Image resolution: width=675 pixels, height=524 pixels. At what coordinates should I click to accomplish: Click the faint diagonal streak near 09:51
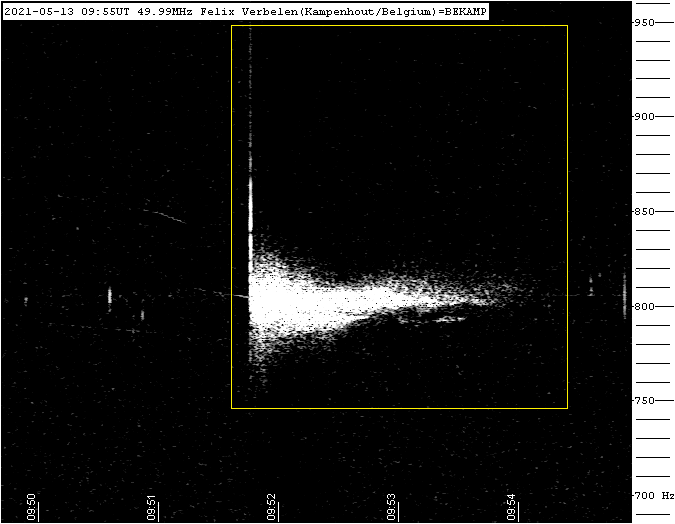pyautogui.click(x=165, y=216)
